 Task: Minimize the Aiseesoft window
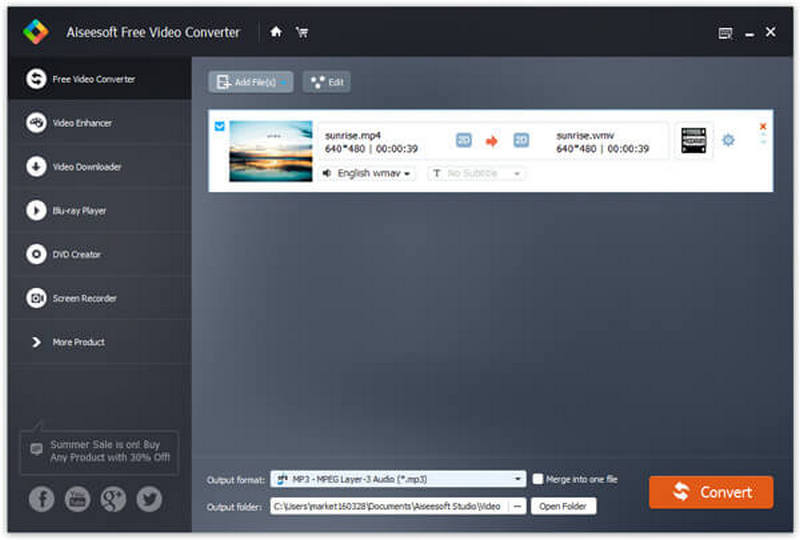(x=749, y=34)
